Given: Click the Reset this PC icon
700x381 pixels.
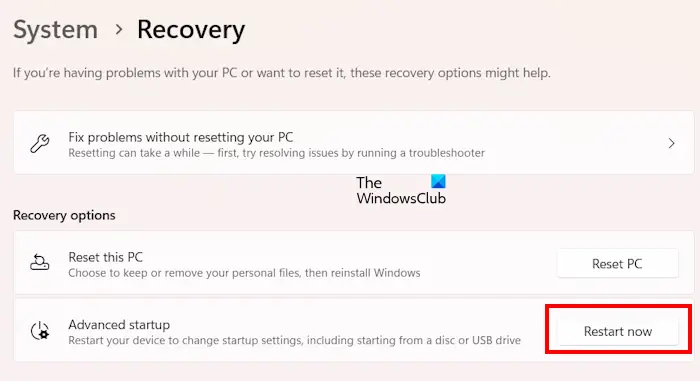Looking at the screenshot, I should [x=39, y=263].
